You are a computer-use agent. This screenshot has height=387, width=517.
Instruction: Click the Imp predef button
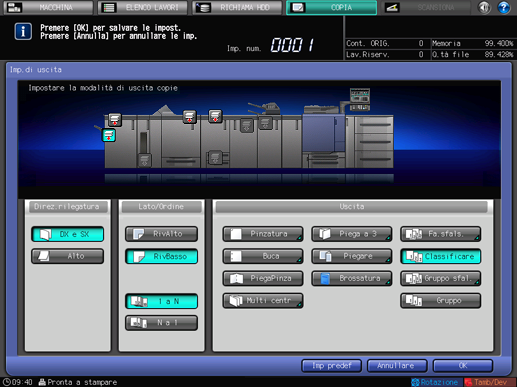click(x=331, y=366)
